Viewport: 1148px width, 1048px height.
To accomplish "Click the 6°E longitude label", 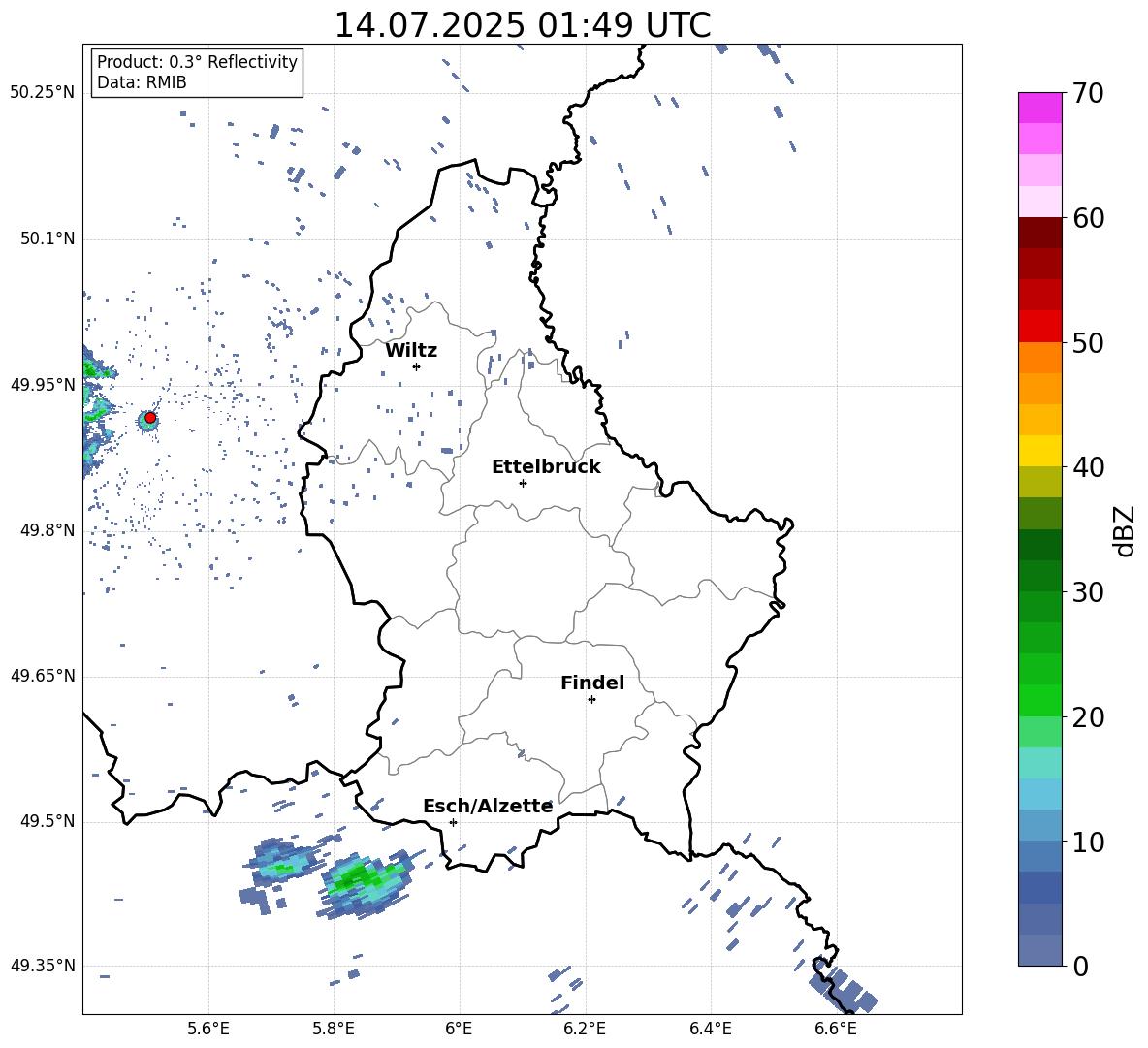I will tap(459, 1029).
